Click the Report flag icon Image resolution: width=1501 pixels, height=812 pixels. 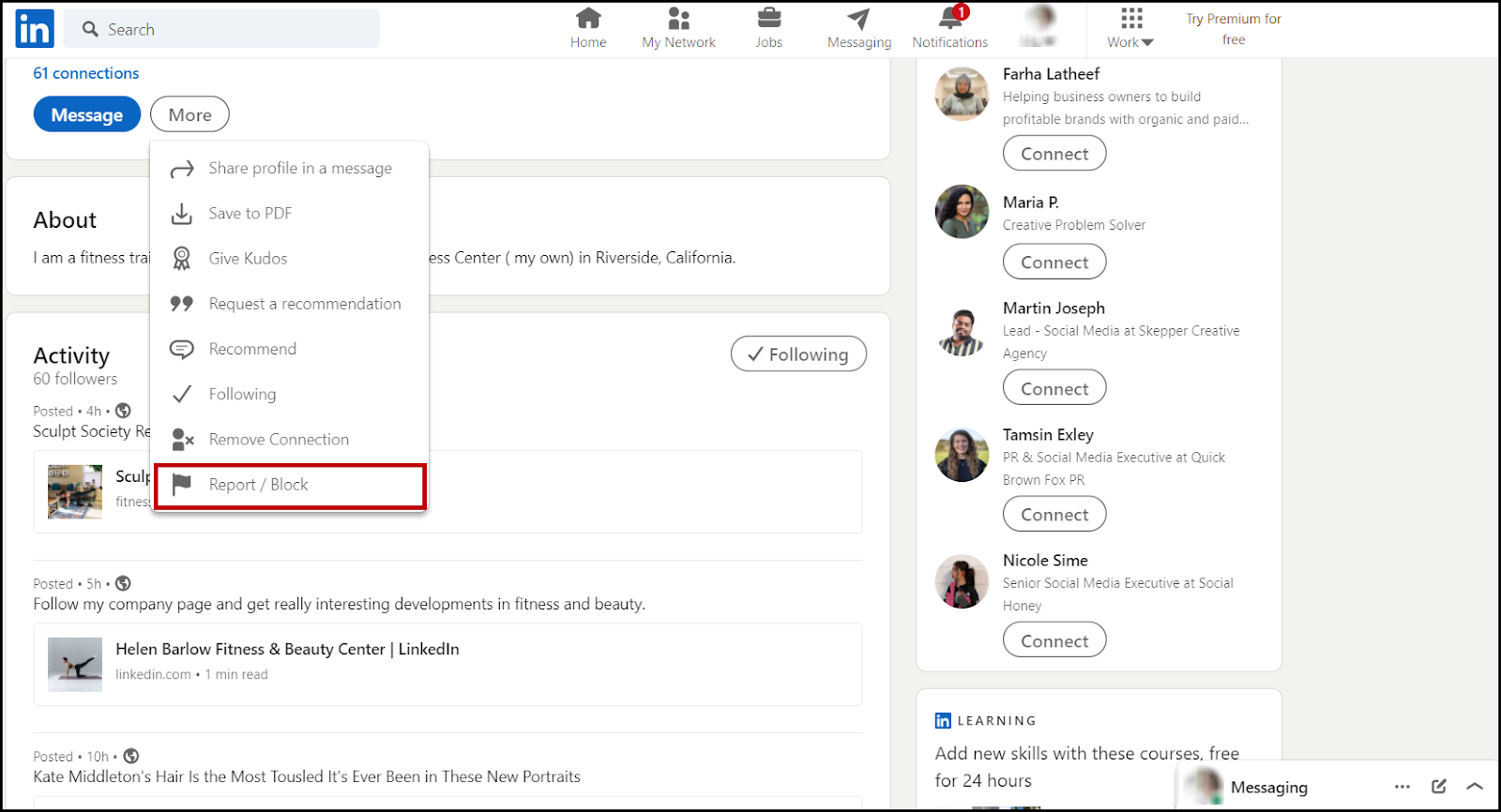(182, 484)
